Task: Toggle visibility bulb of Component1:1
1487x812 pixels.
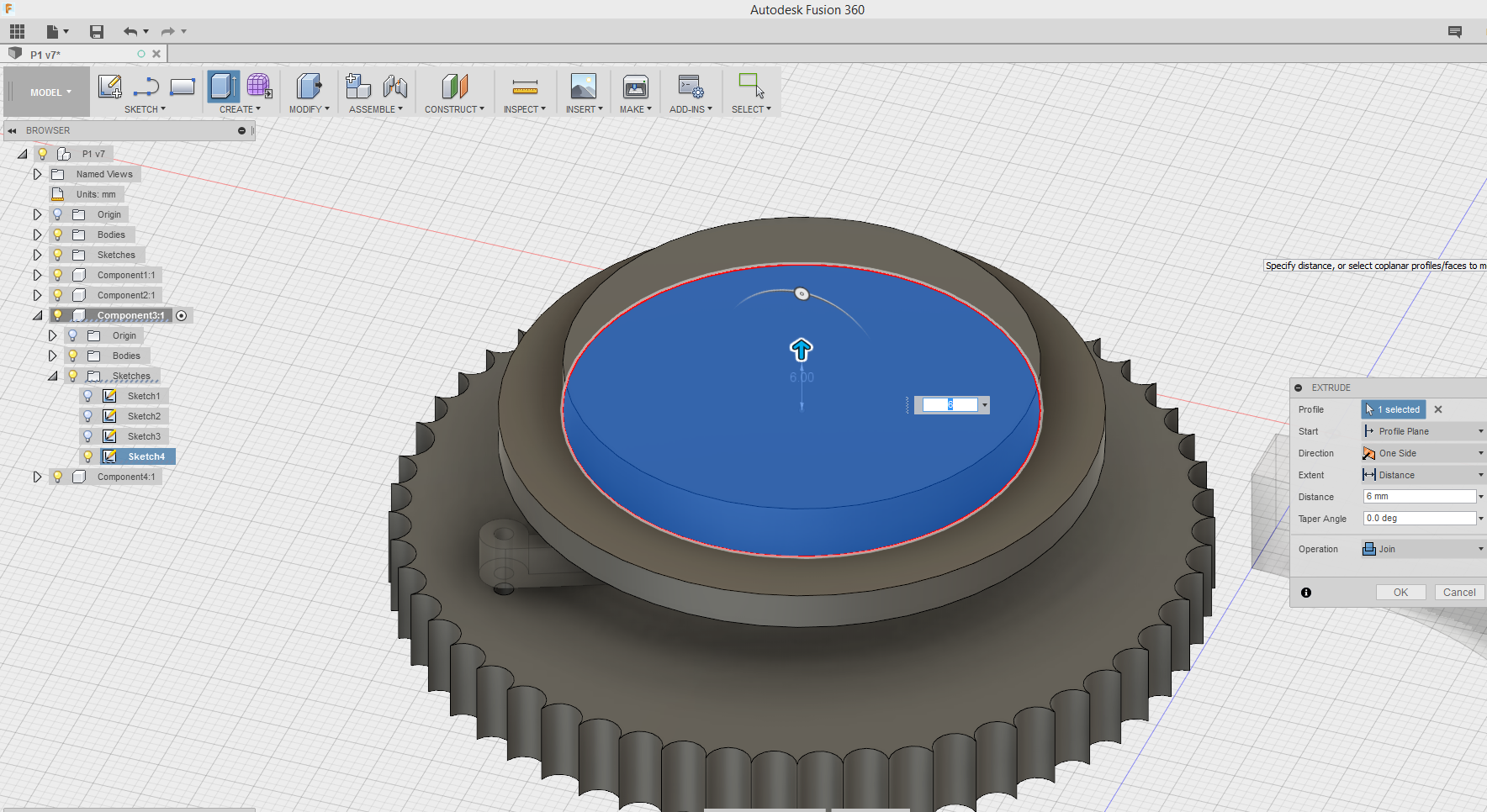Action: pos(57,275)
